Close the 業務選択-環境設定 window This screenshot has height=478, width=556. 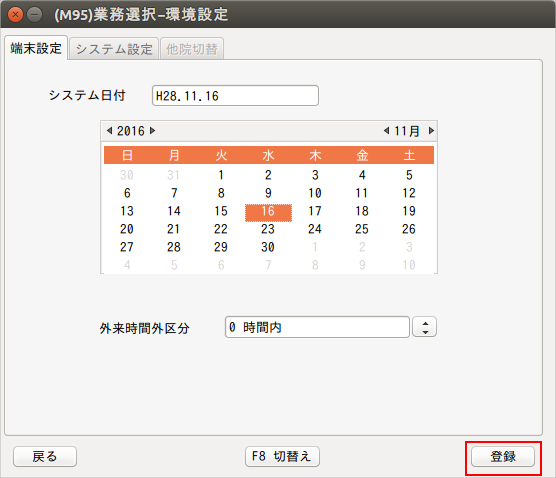tap(15, 15)
